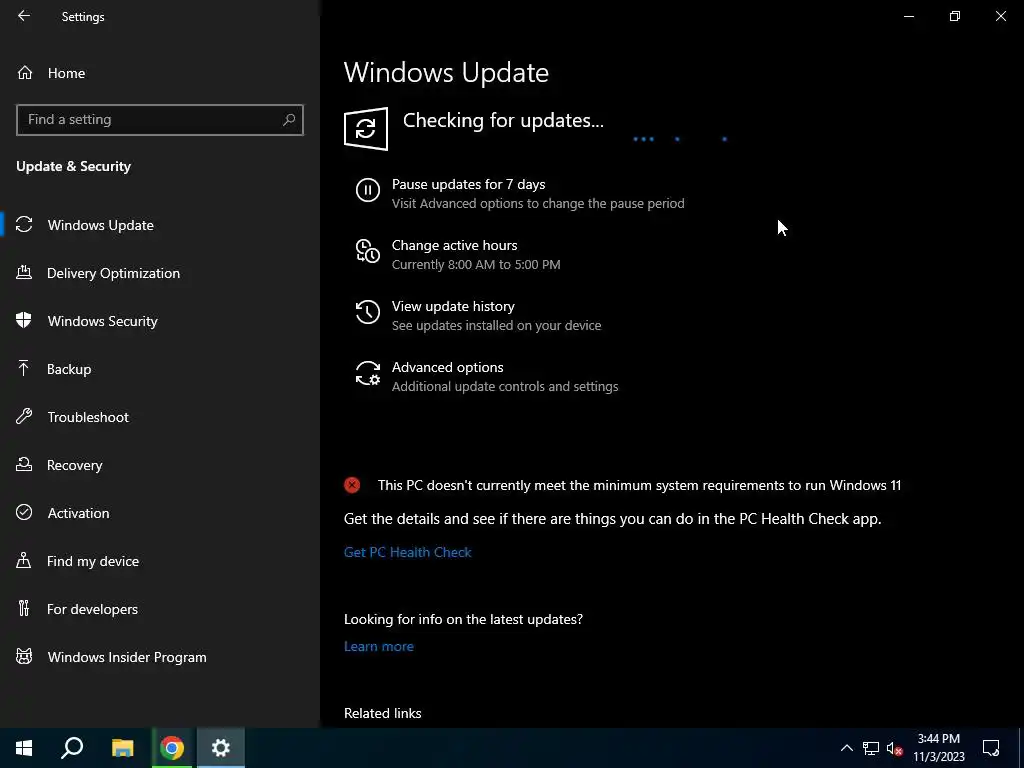Open Delivery Optimization page
The image size is (1024, 768).
(160, 273)
